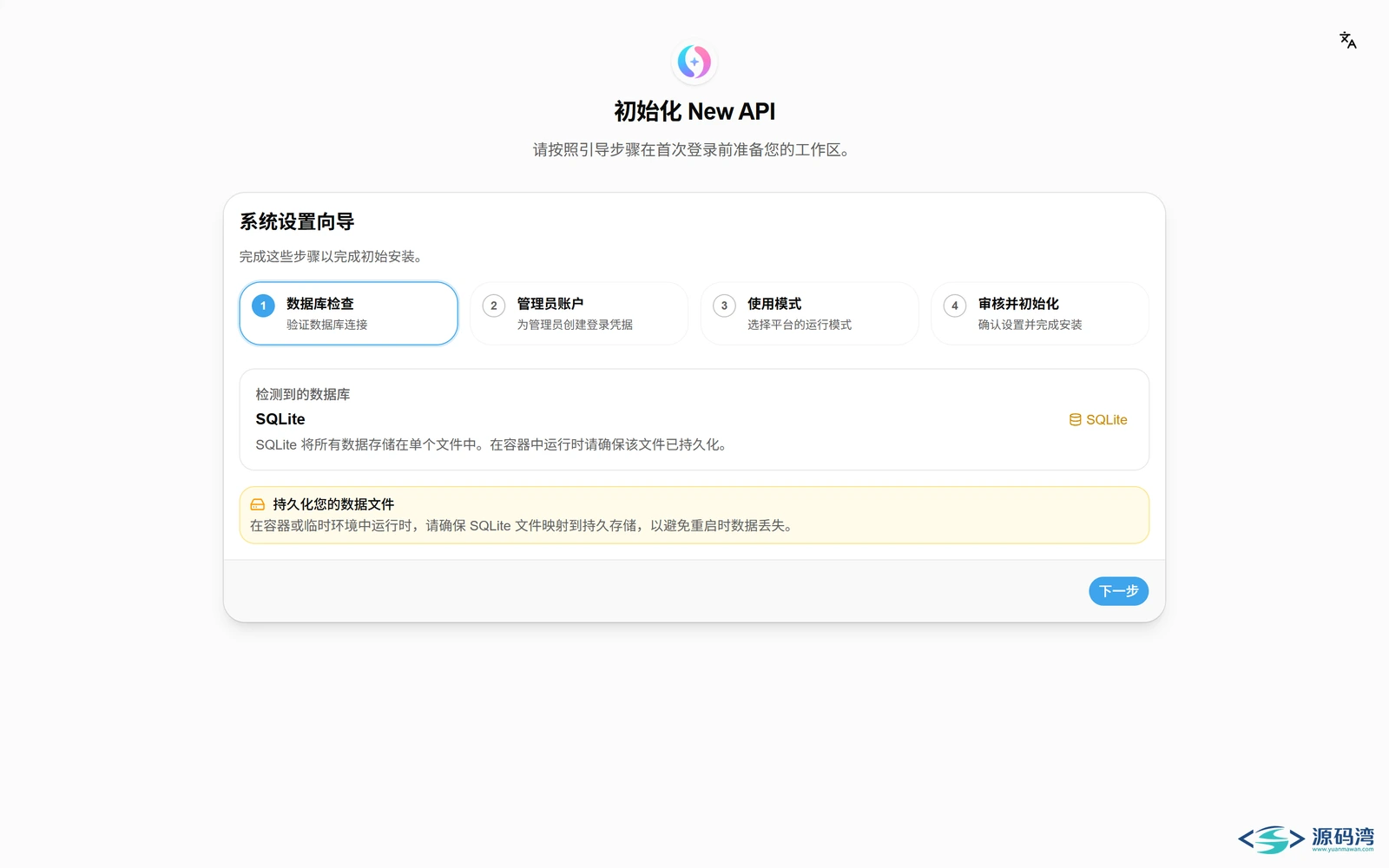Open the language translation switcher icon
Viewport: 1389px width, 868px height.
click(1347, 40)
